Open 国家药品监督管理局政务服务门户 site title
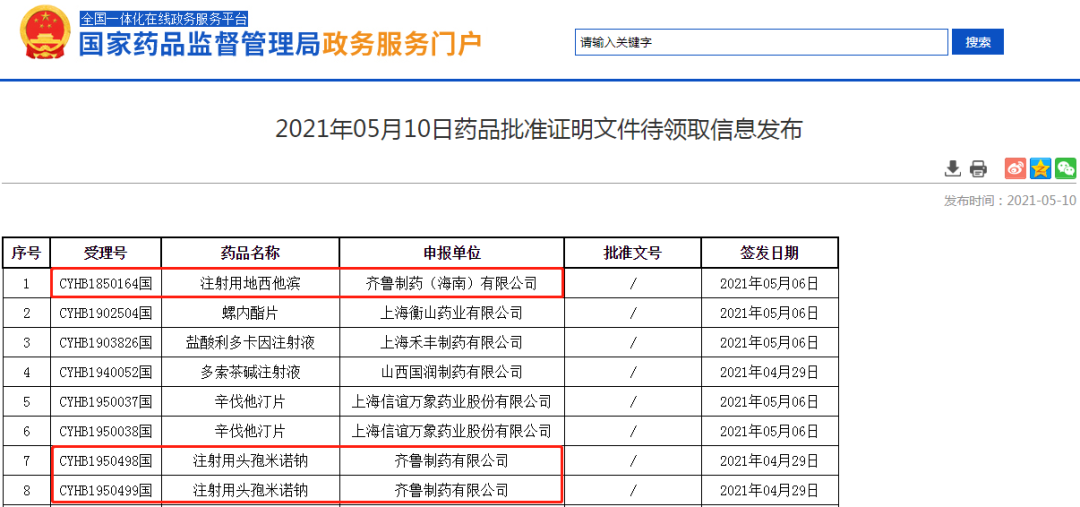Image resolution: width=1080 pixels, height=507 pixels. [x=280, y=44]
